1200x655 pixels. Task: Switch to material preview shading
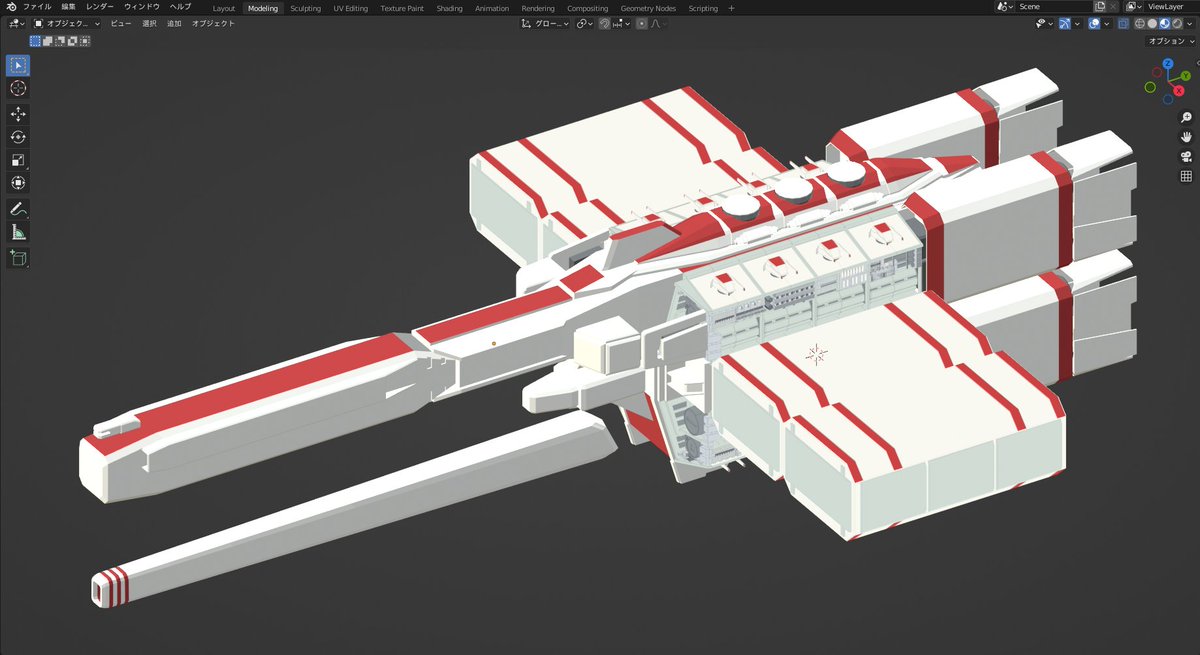click(x=1164, y=23)
